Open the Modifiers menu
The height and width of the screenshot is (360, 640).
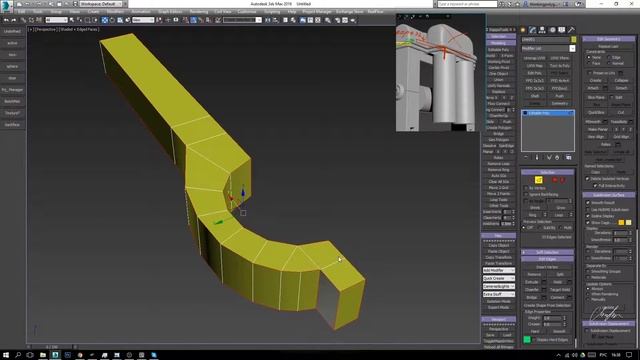(x=116, y=12)
